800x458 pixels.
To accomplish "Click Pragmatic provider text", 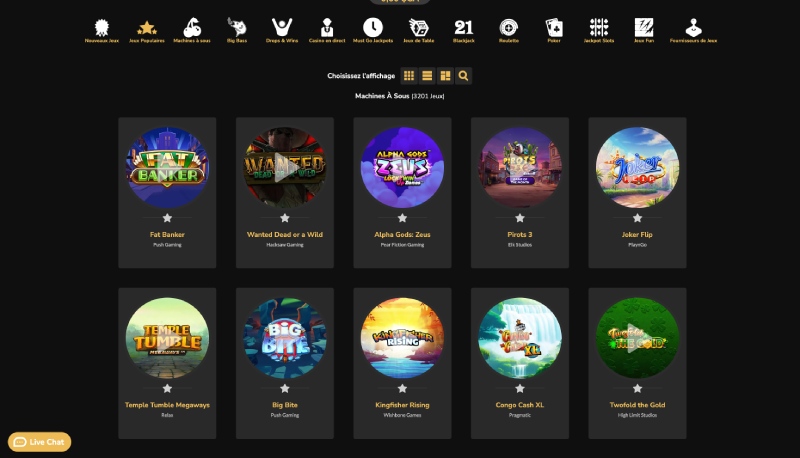I will coord(520,415).
